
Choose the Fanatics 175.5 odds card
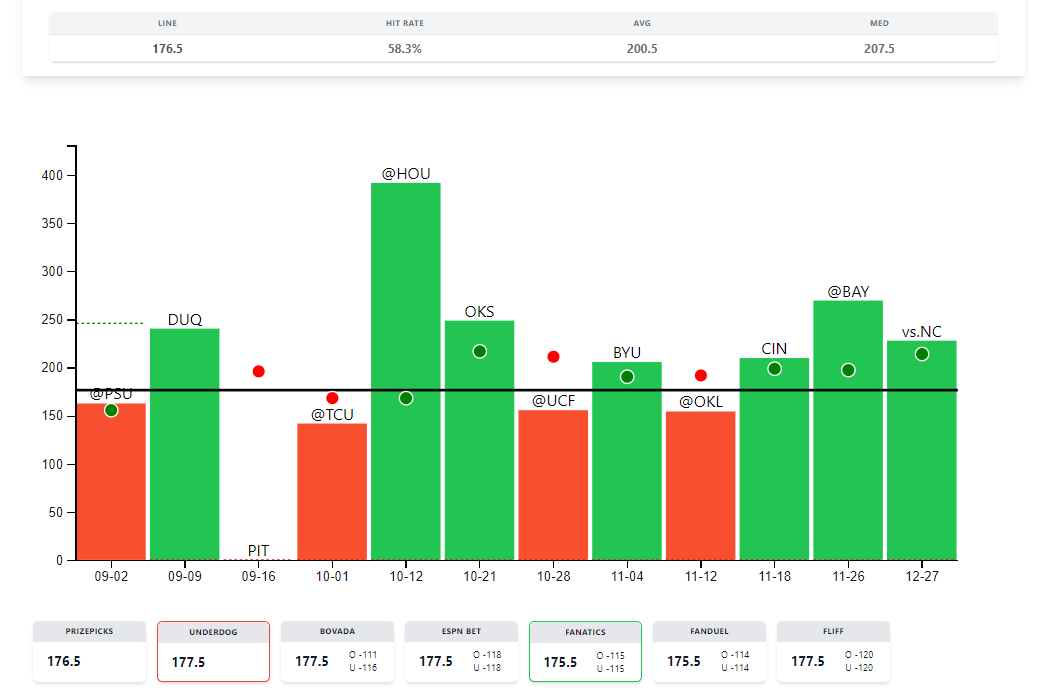point(585,651)
